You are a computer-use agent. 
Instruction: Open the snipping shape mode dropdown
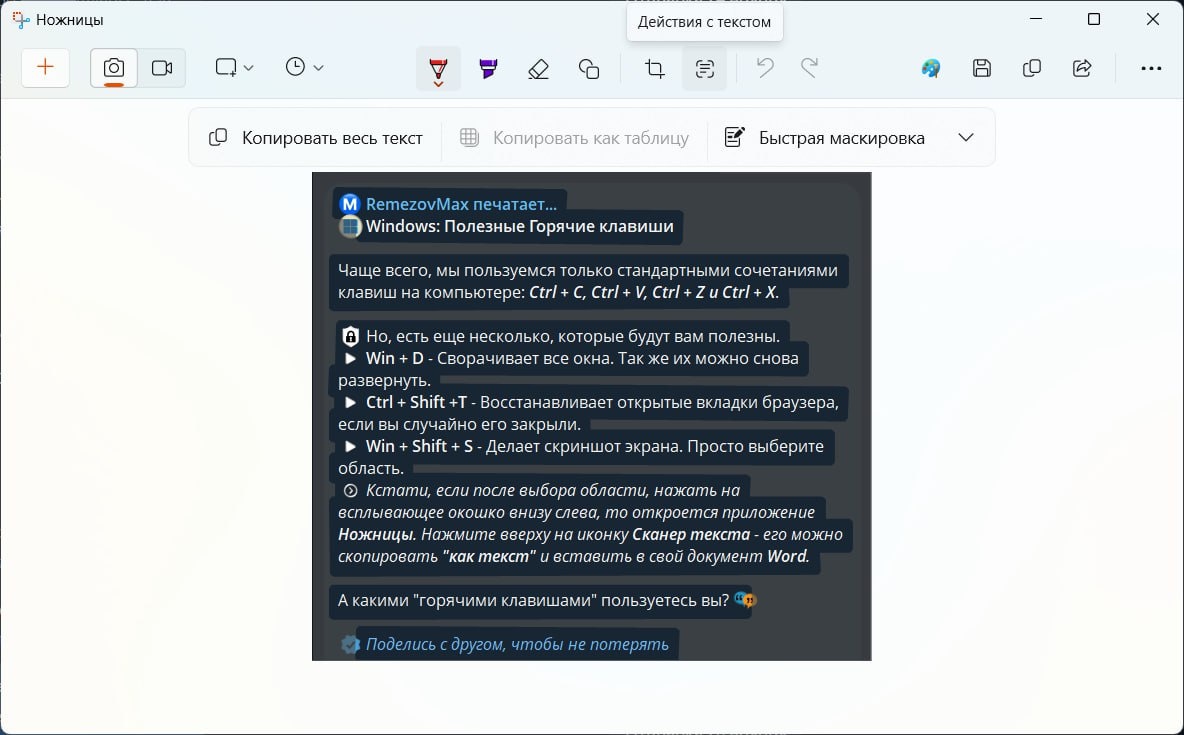click(x=233, y=68)
